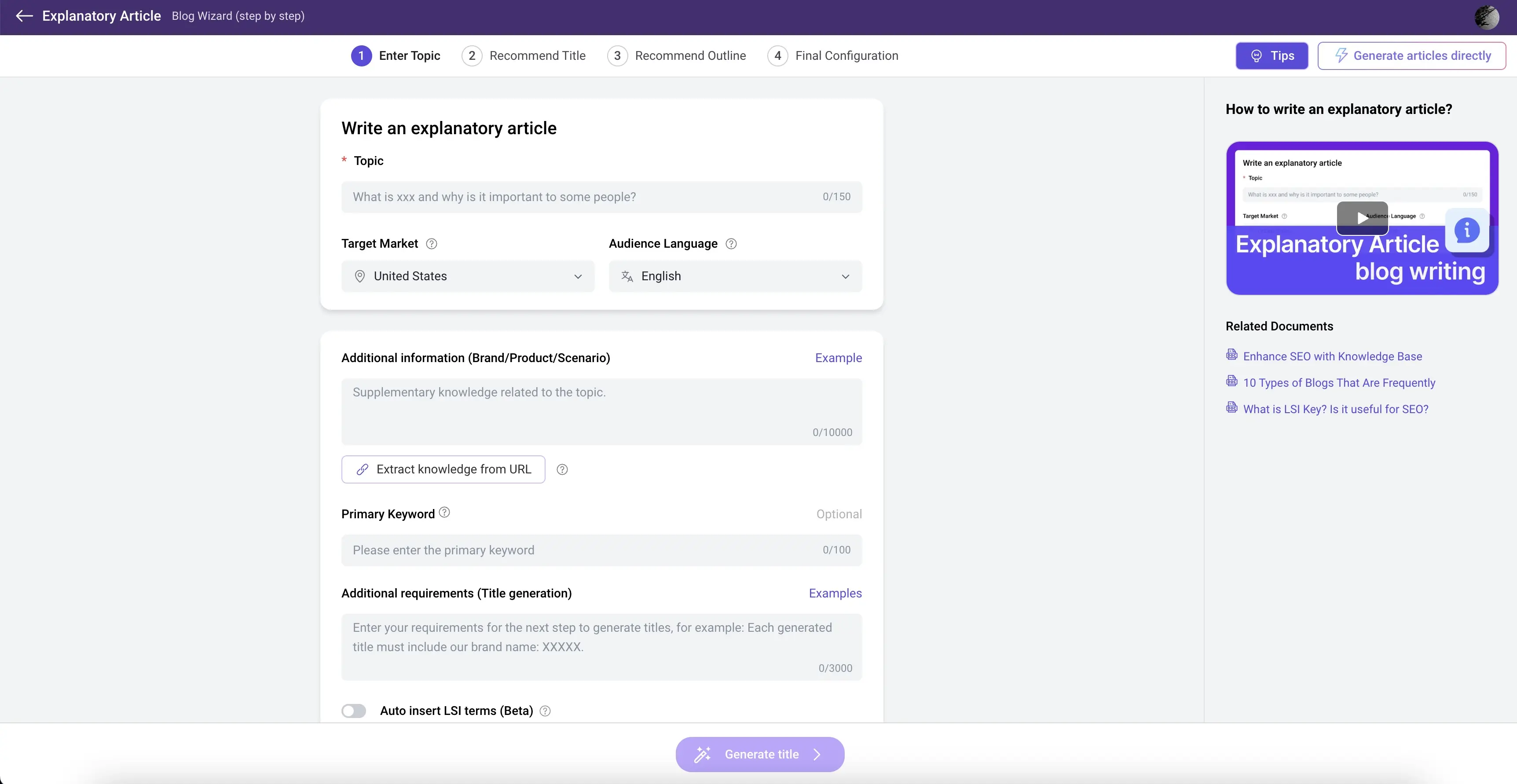
Task: Click the Tips button in the top toolbar
Action: click(x=1272, y=56)
